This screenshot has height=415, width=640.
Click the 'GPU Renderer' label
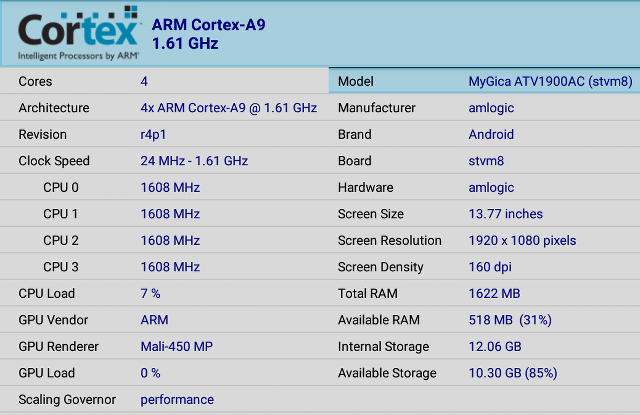pos(58,346)
